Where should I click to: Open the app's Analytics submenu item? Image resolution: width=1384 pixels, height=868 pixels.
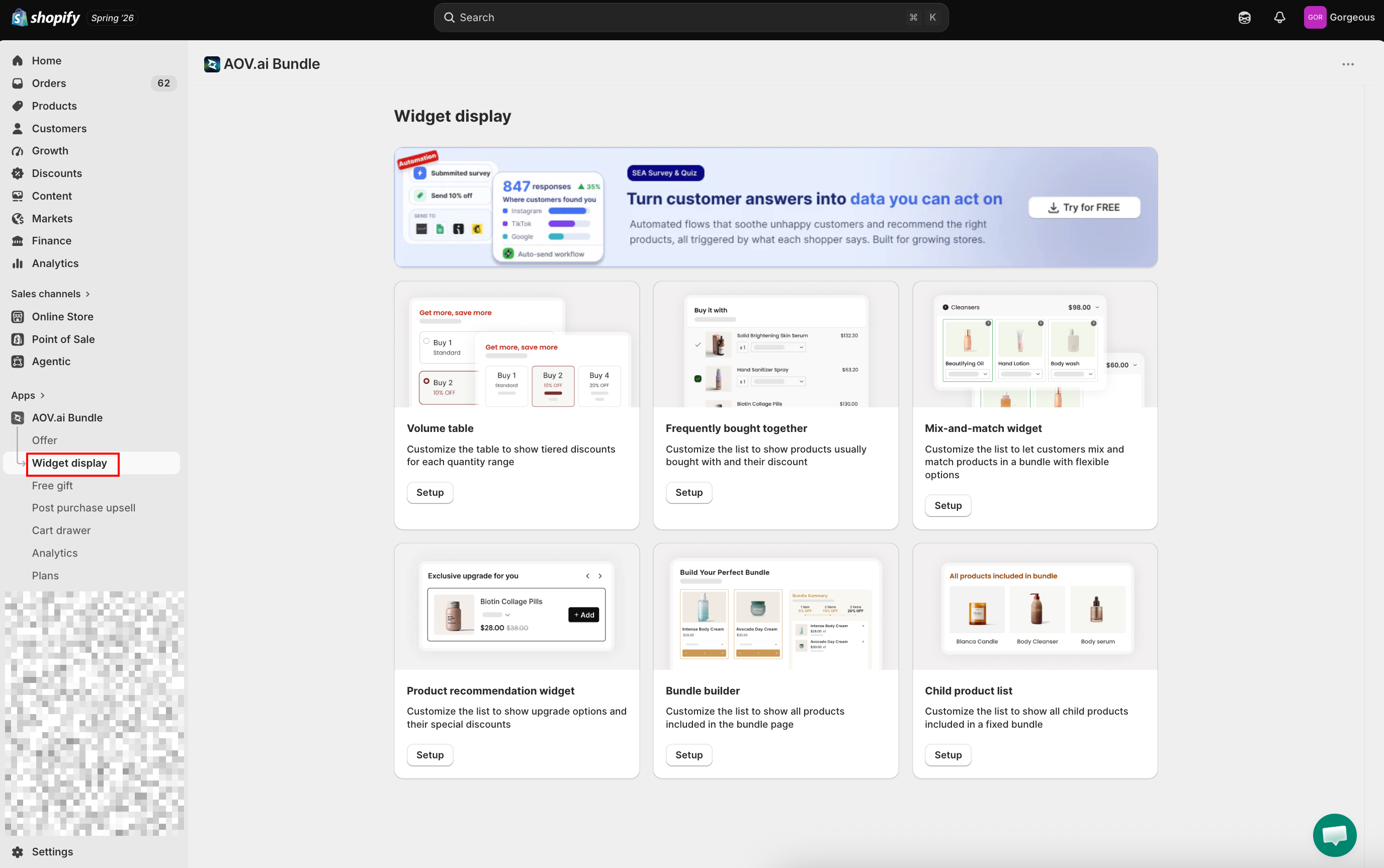point(54,553)
